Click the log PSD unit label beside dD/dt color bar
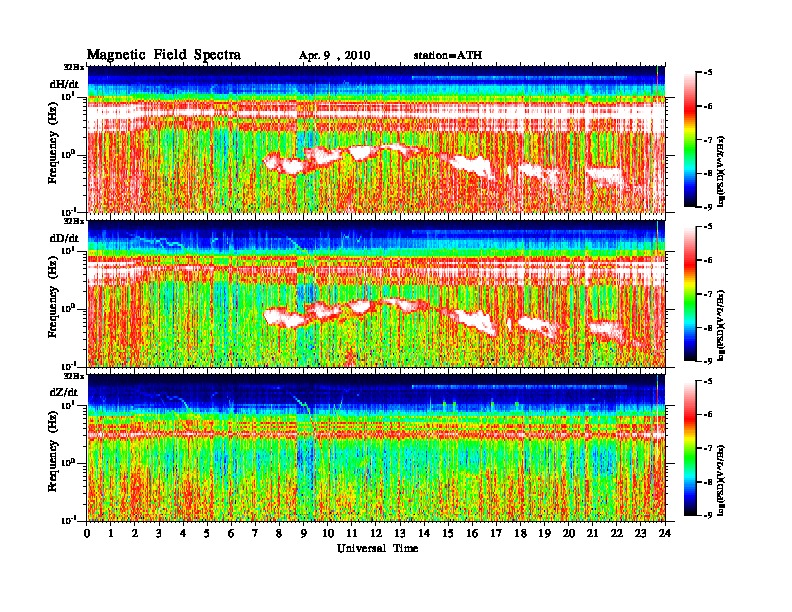The width and height of the screenshot is (792, 612). (x=722, y=326)
